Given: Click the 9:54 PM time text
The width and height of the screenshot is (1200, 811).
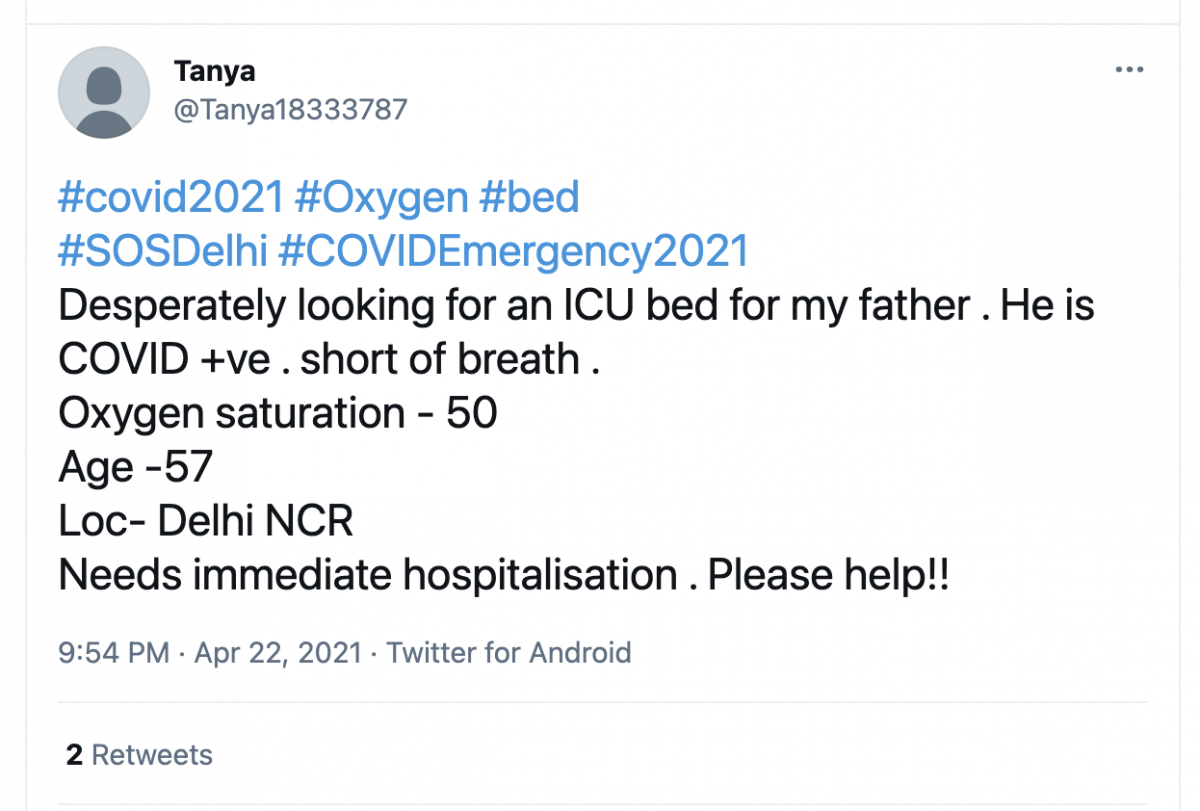Looking at the screenshot, I should (x=113, y=653).
